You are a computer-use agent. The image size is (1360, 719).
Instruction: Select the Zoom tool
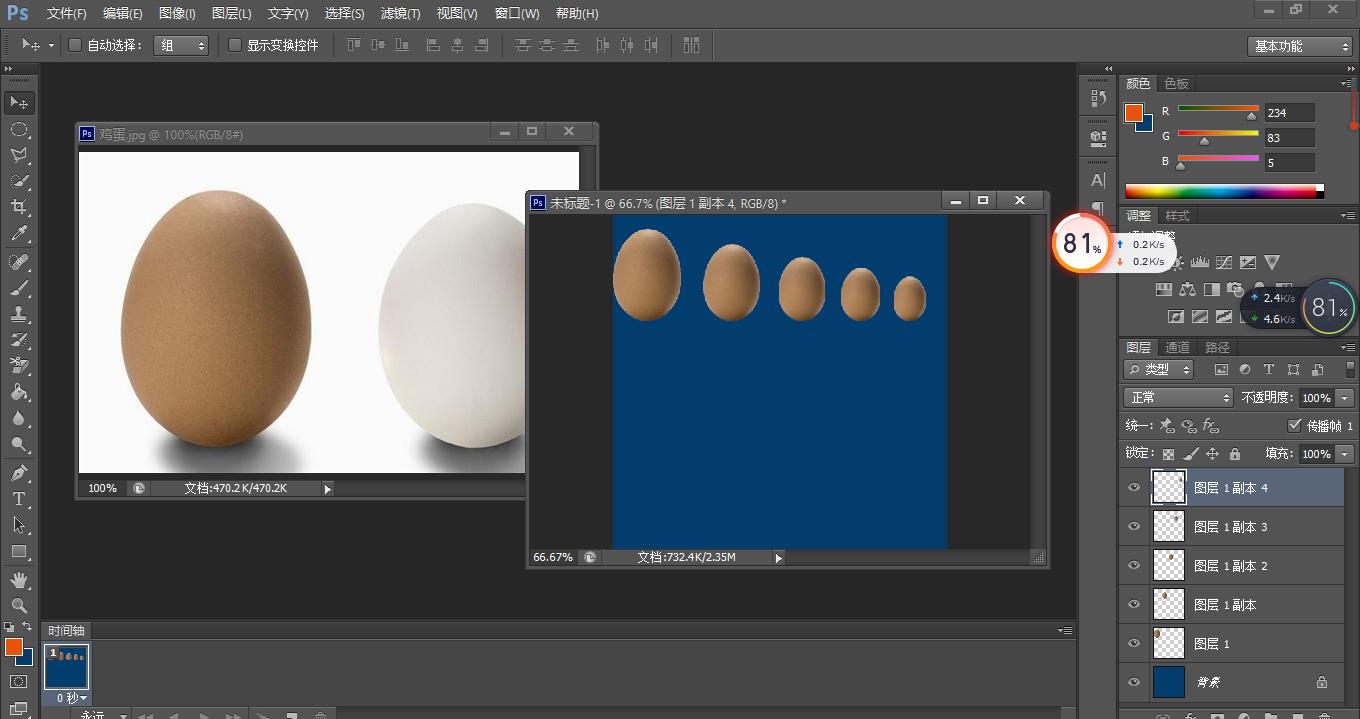pyautogui.click(x=19, y=606)
